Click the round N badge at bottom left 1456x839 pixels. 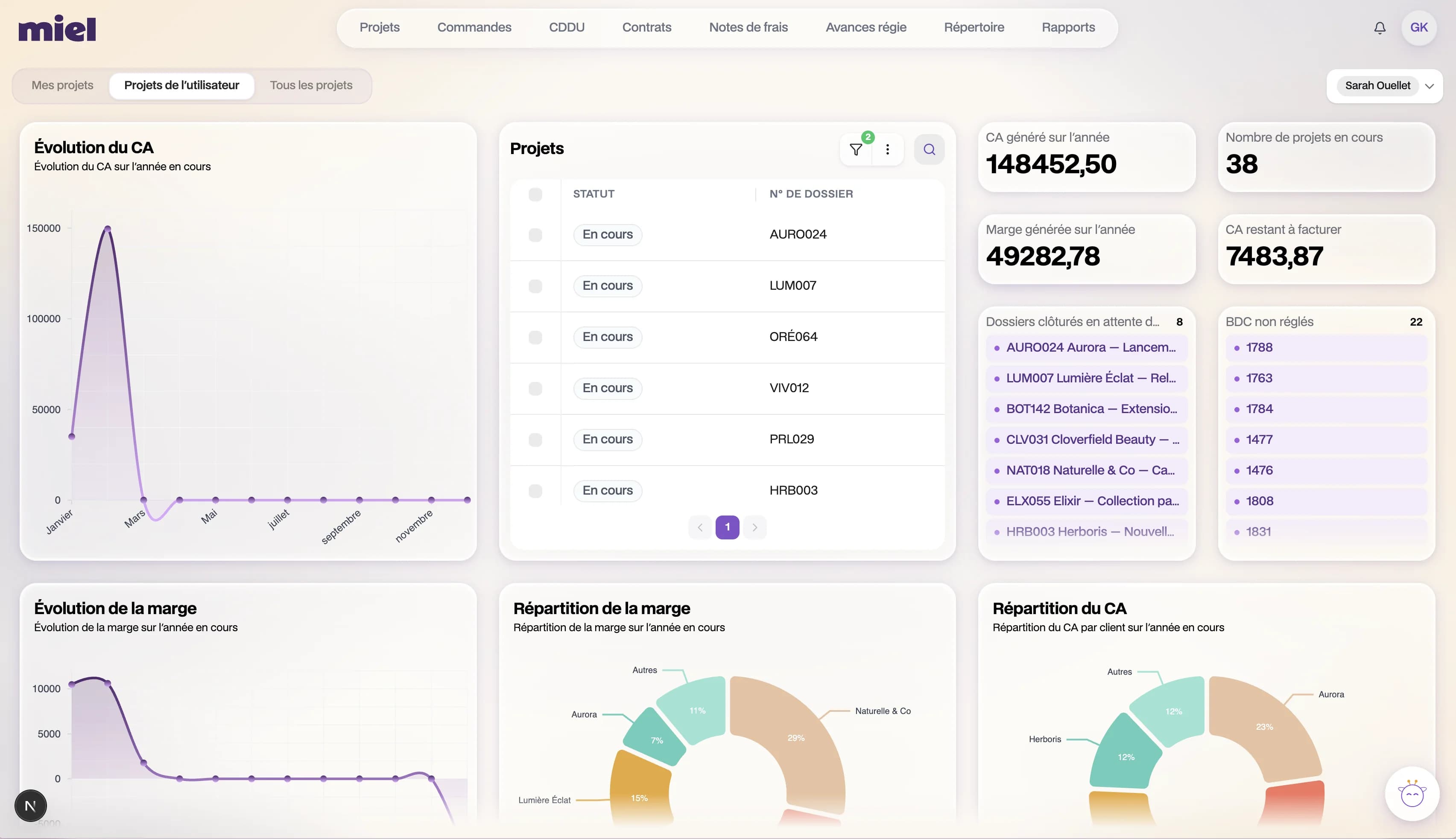pyautogui.click(x=31, y=806)
